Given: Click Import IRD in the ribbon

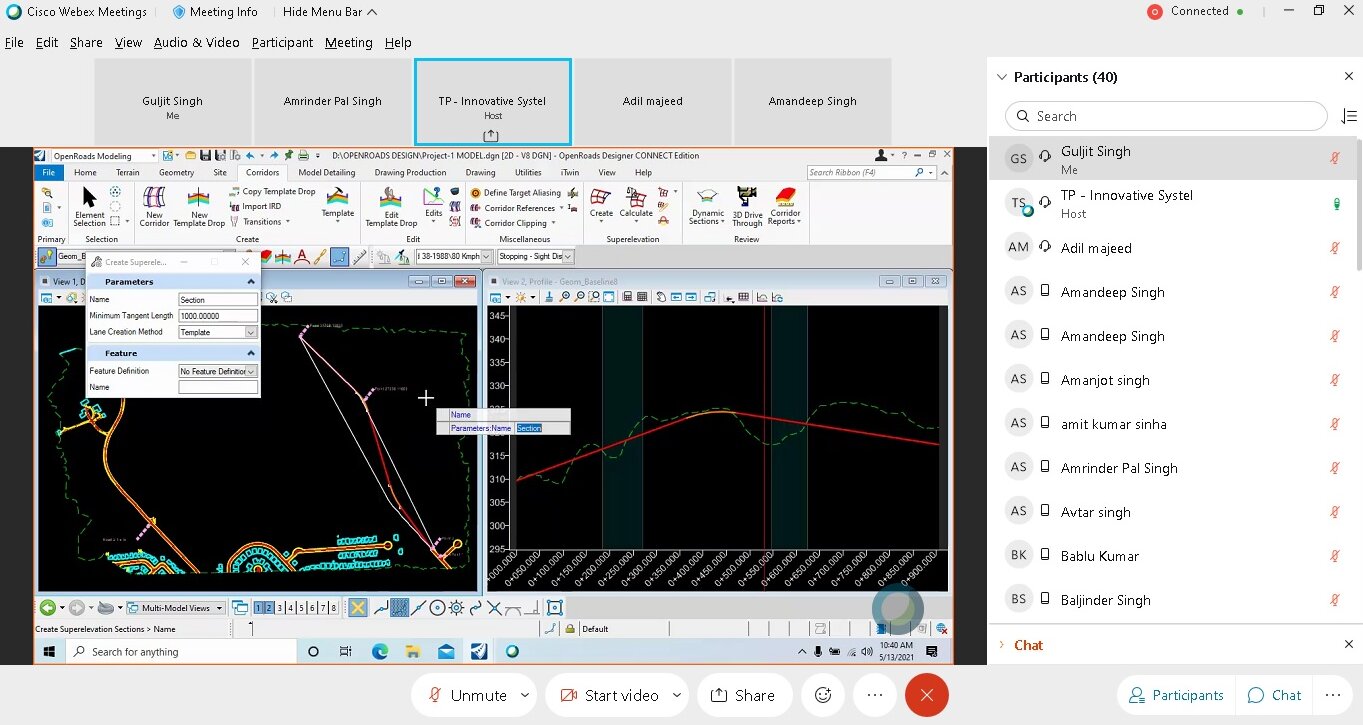Looking at the screenshot, I should 255,207.
